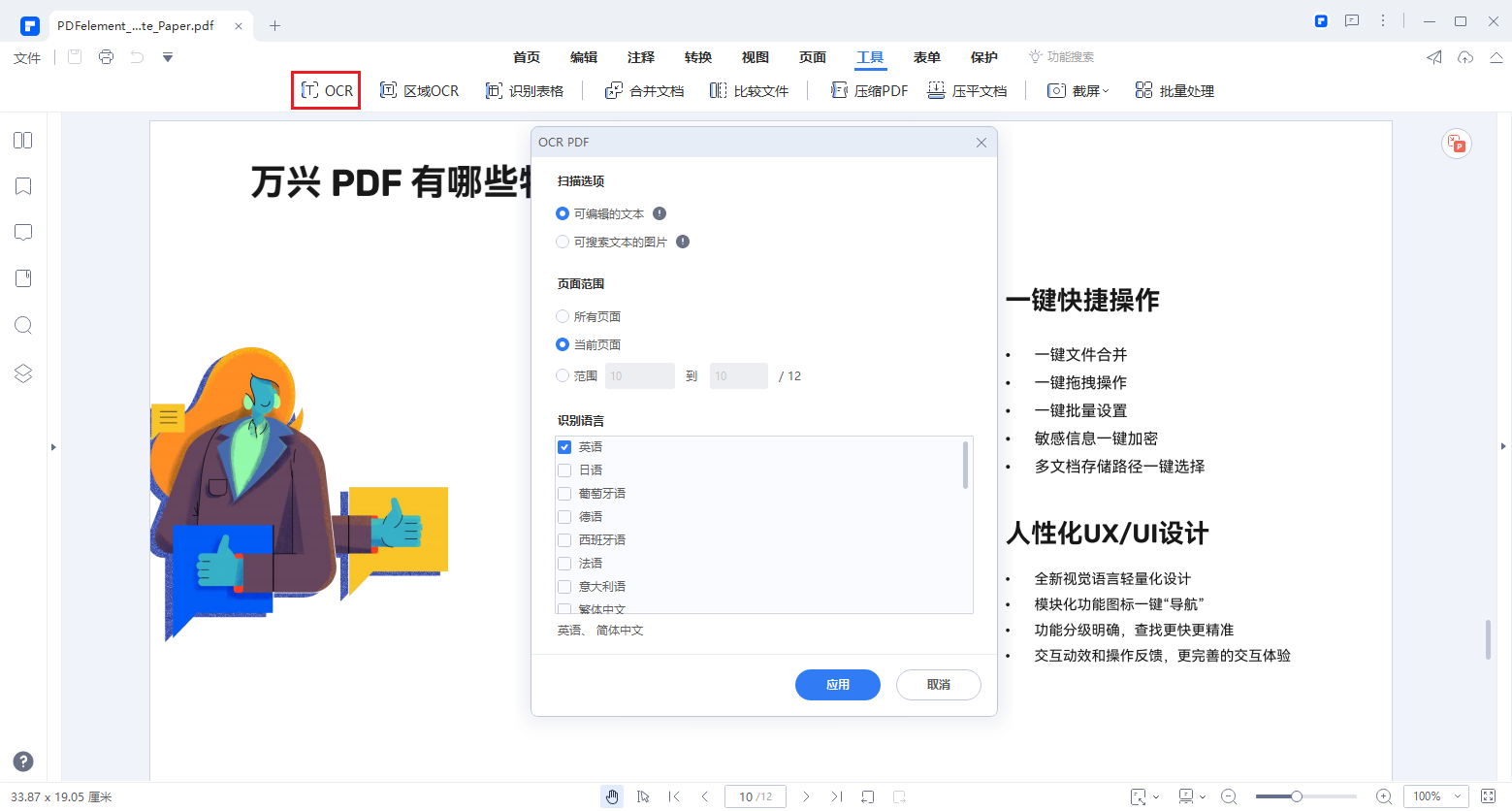1512x811 pixels.
Task: Select the hand pan tool
Action: 612,795
